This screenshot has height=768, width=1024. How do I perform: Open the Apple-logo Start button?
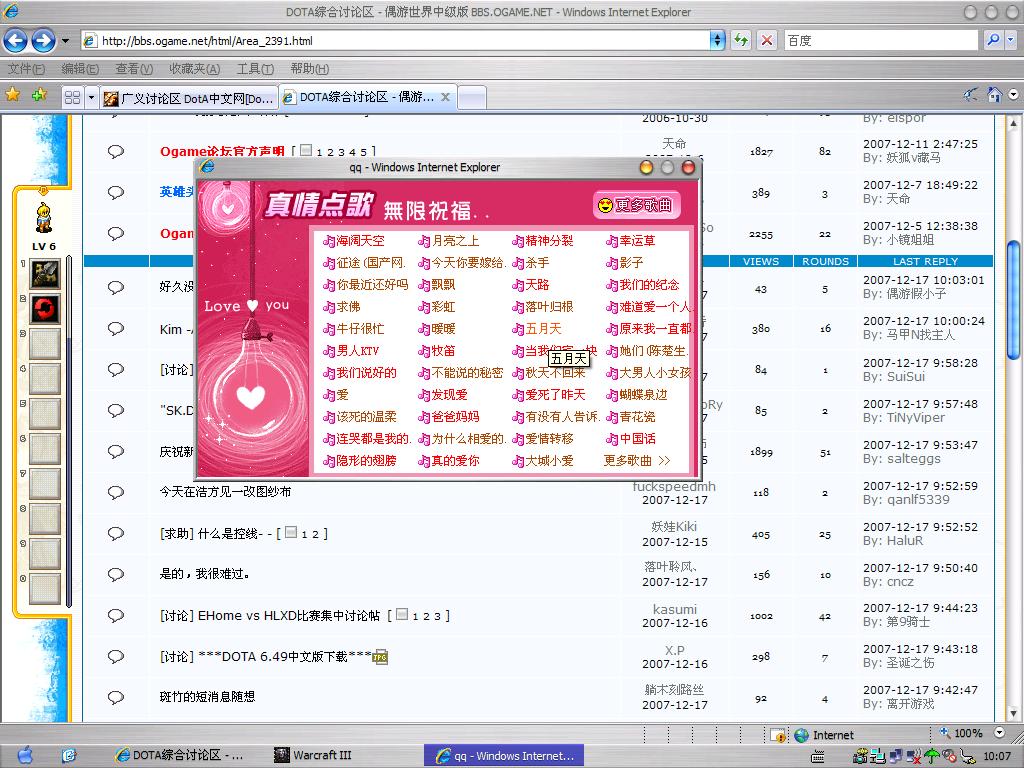(x=25, y=755)
